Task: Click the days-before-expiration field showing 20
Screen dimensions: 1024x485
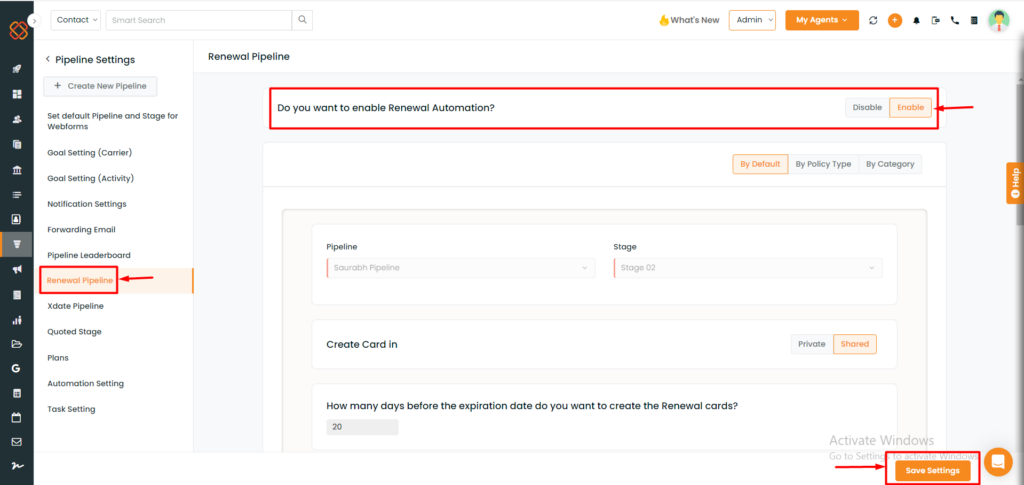Action: pyautogui.click(x=362, y=427)
